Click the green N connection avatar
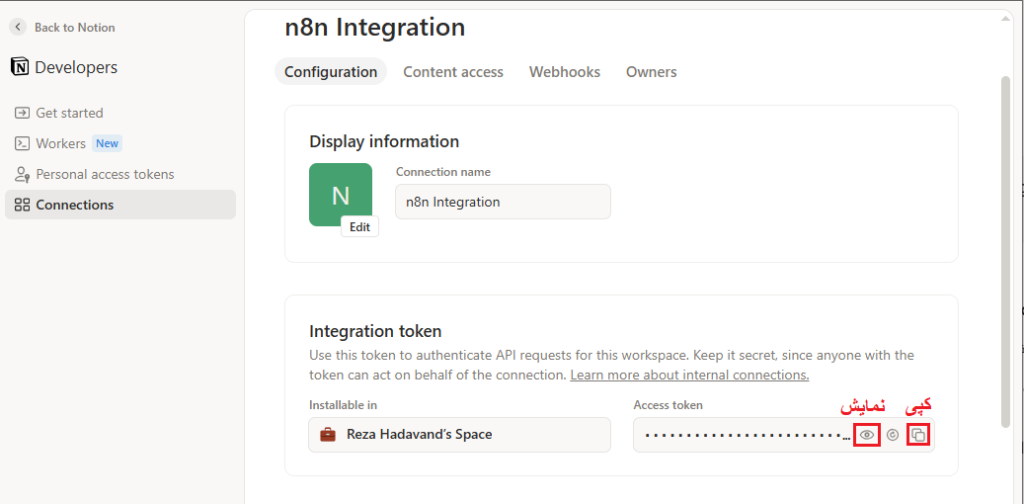The width and height of the screenshot is (1024, 504). tap(340, 195)
